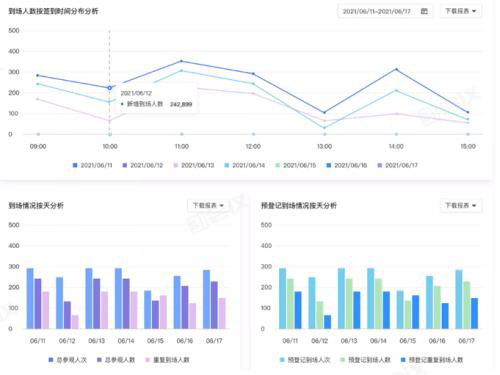Toggle the 2021/06/17 legend series

tap(397, 165)
